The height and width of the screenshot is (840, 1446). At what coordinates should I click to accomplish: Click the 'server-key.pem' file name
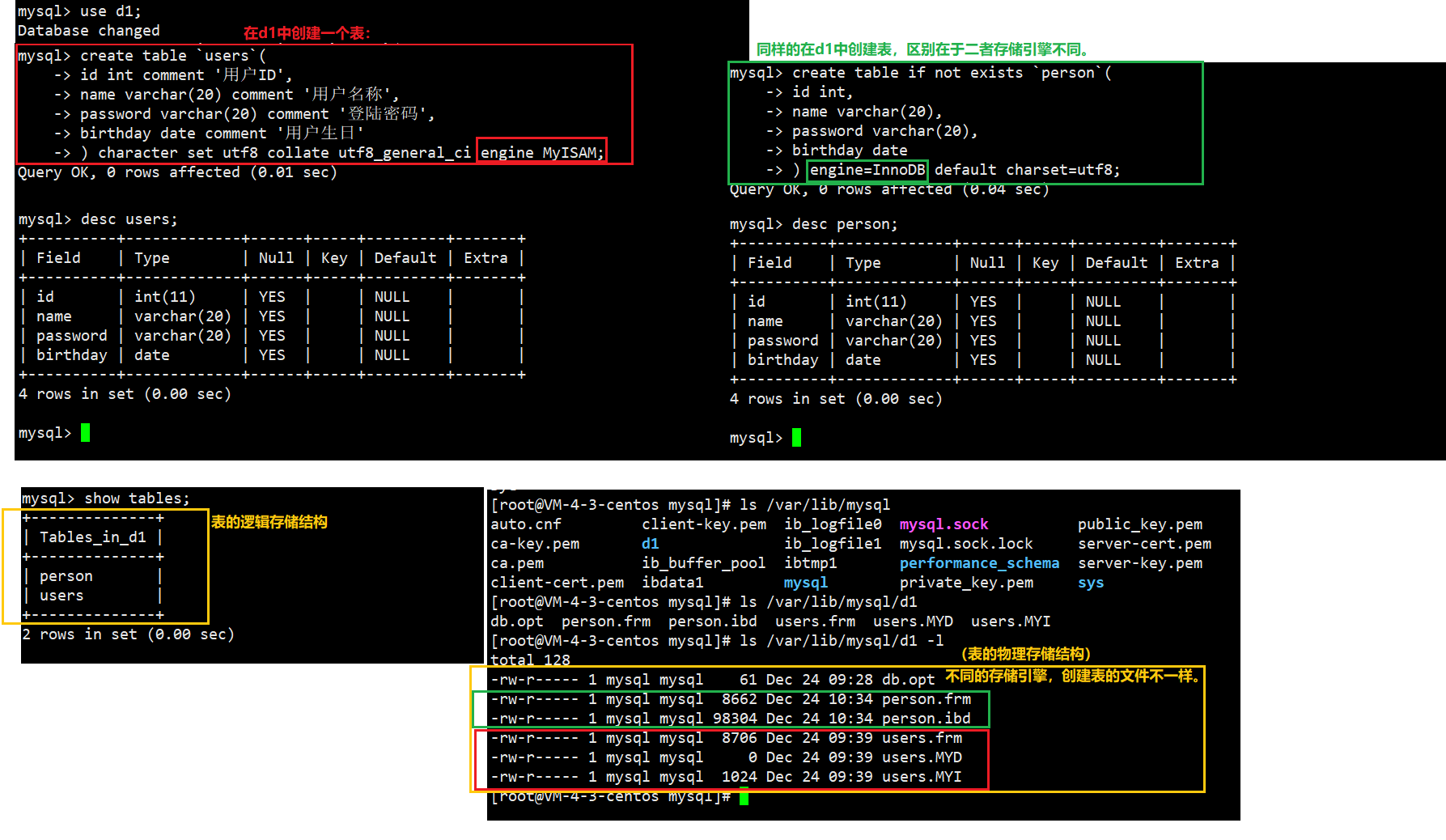tap(1140, 563)
